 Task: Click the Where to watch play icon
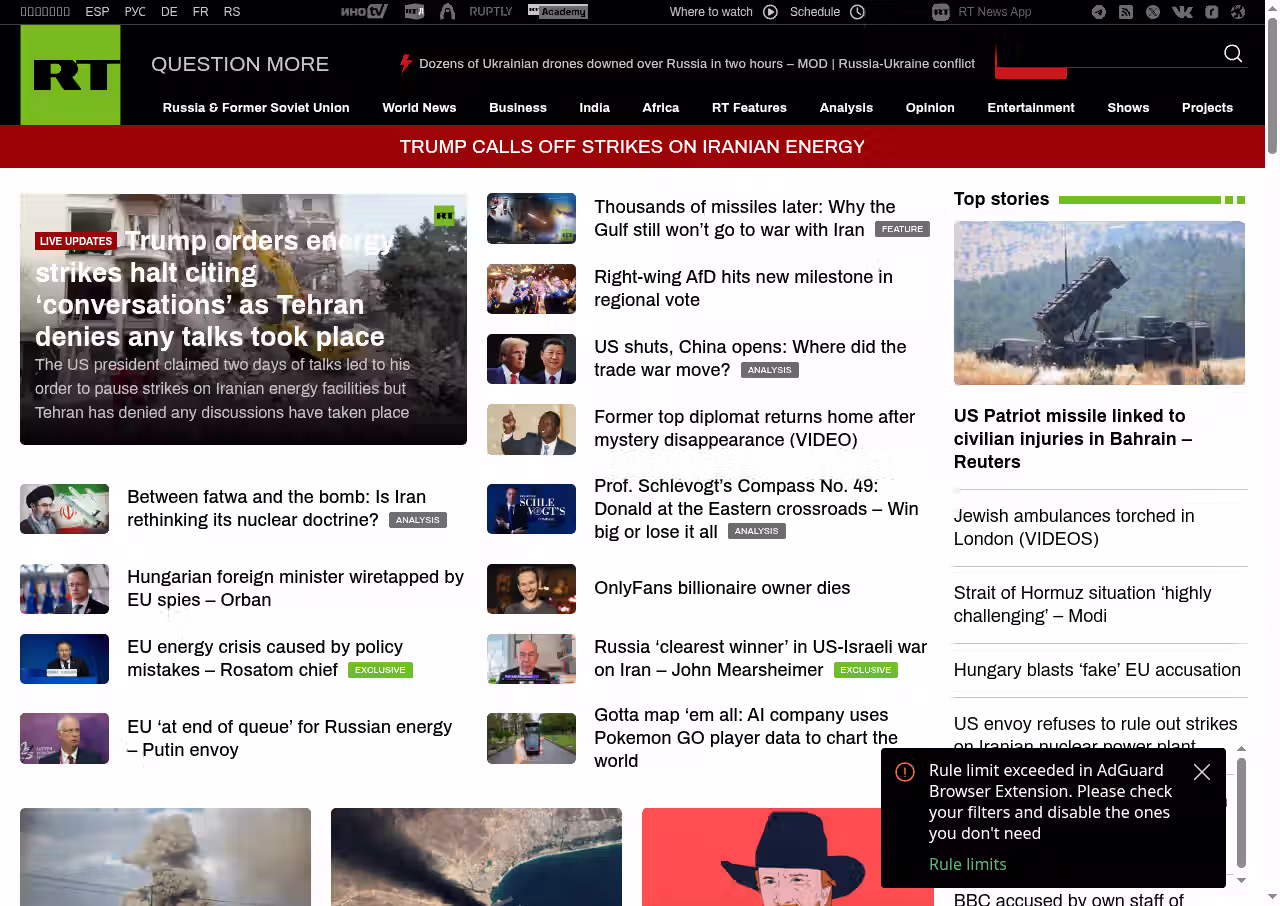tap(770, 12)
